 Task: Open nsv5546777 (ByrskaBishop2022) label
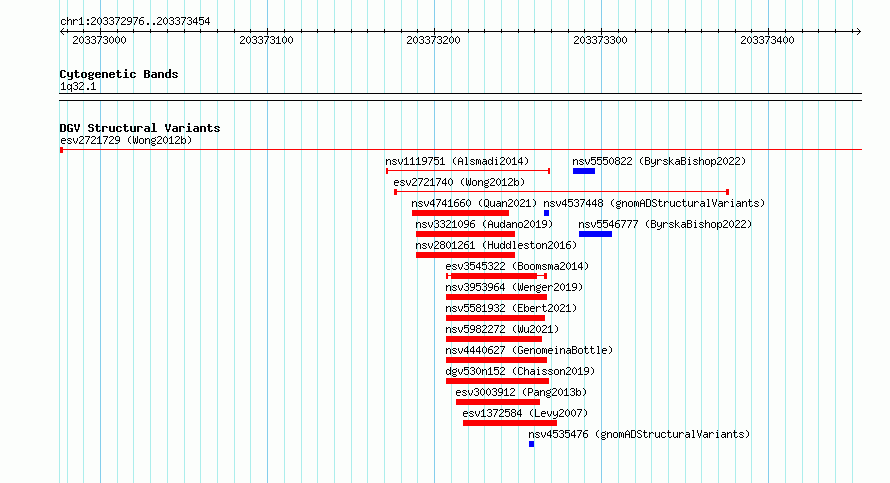[x=665, y=224]
